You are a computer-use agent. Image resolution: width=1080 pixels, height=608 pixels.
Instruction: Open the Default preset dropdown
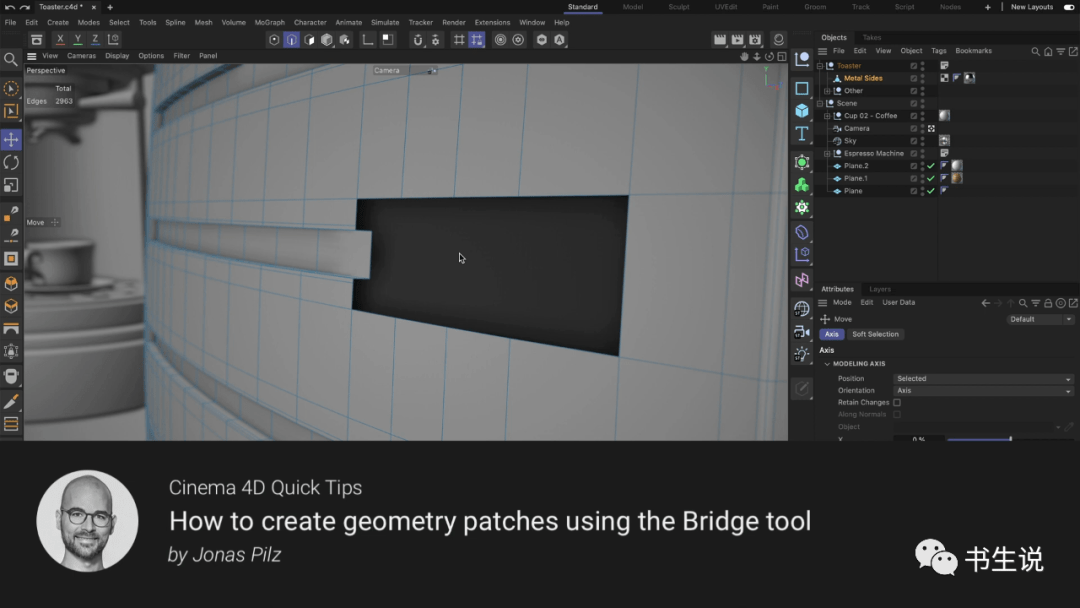click(1040, 319)
